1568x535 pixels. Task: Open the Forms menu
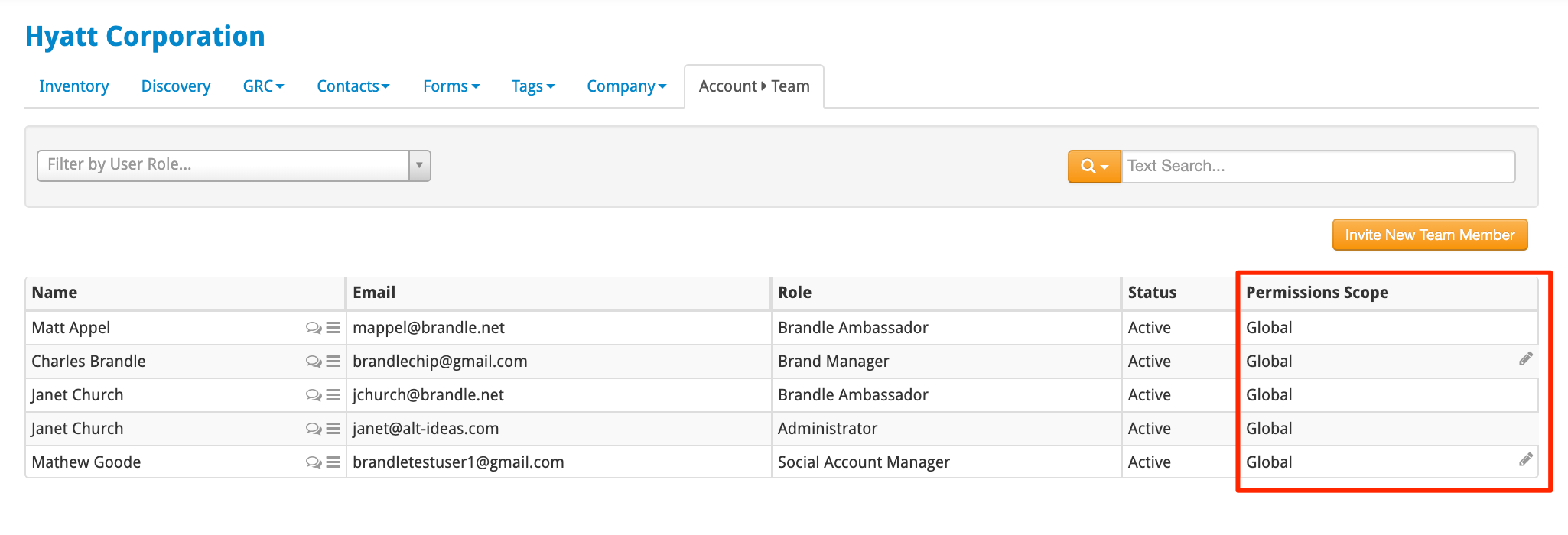[x=451, y=86]
